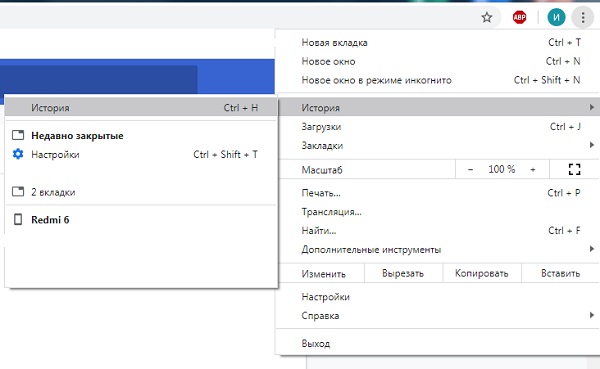This screenshot has height=369, width=600.
Task: Click the Вставить button
Action: (x=561, y=273)
